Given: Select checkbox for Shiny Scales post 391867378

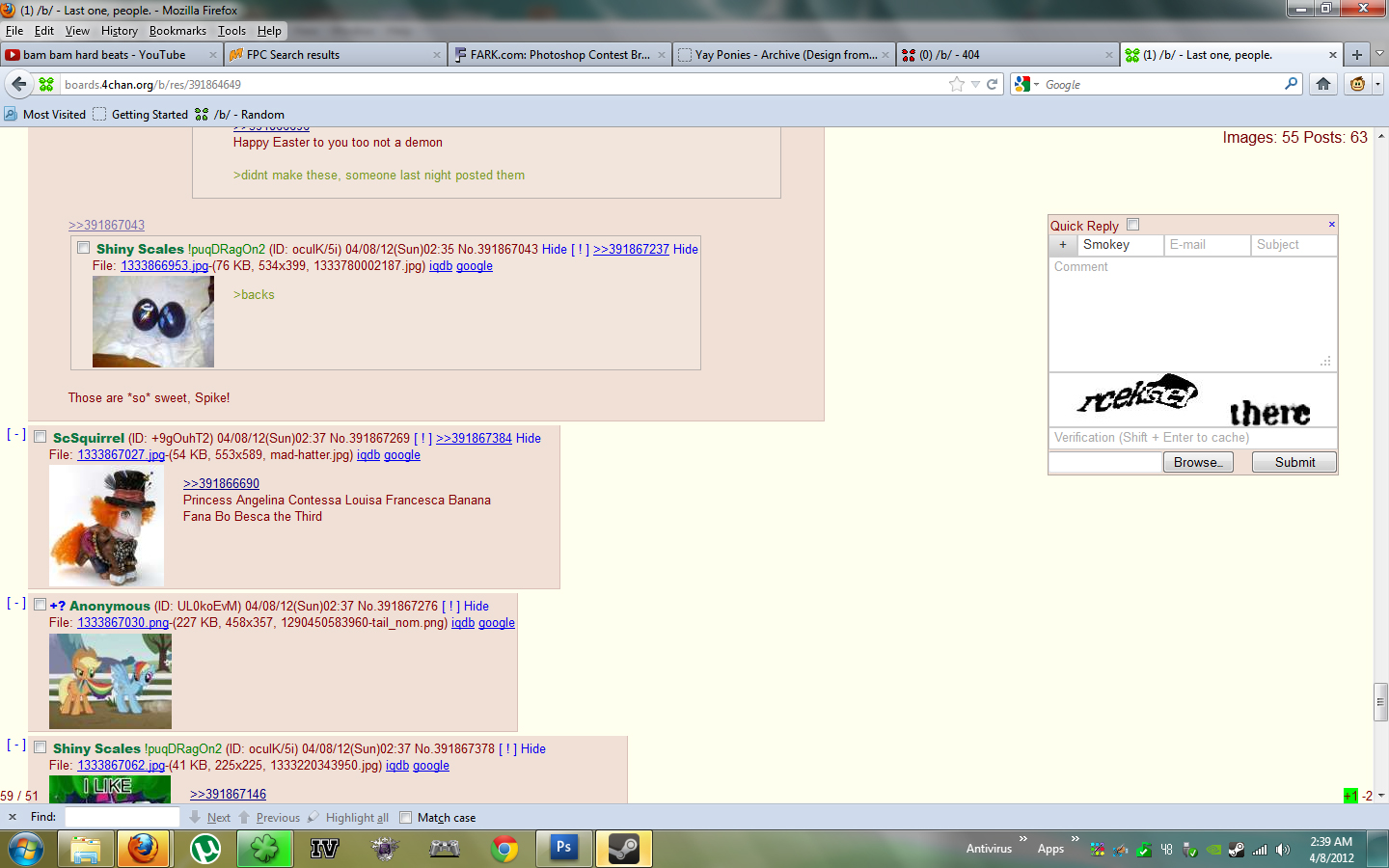Looking at the screenshot, I should [41, 747].
